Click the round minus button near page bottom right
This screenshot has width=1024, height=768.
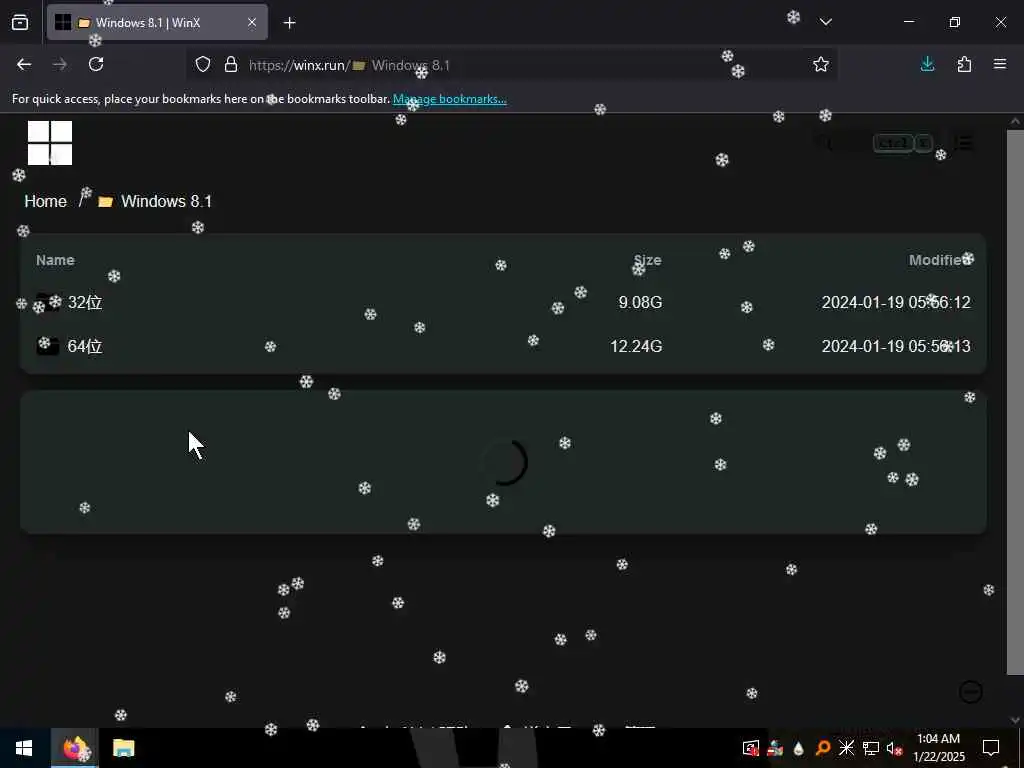[970, 691]
